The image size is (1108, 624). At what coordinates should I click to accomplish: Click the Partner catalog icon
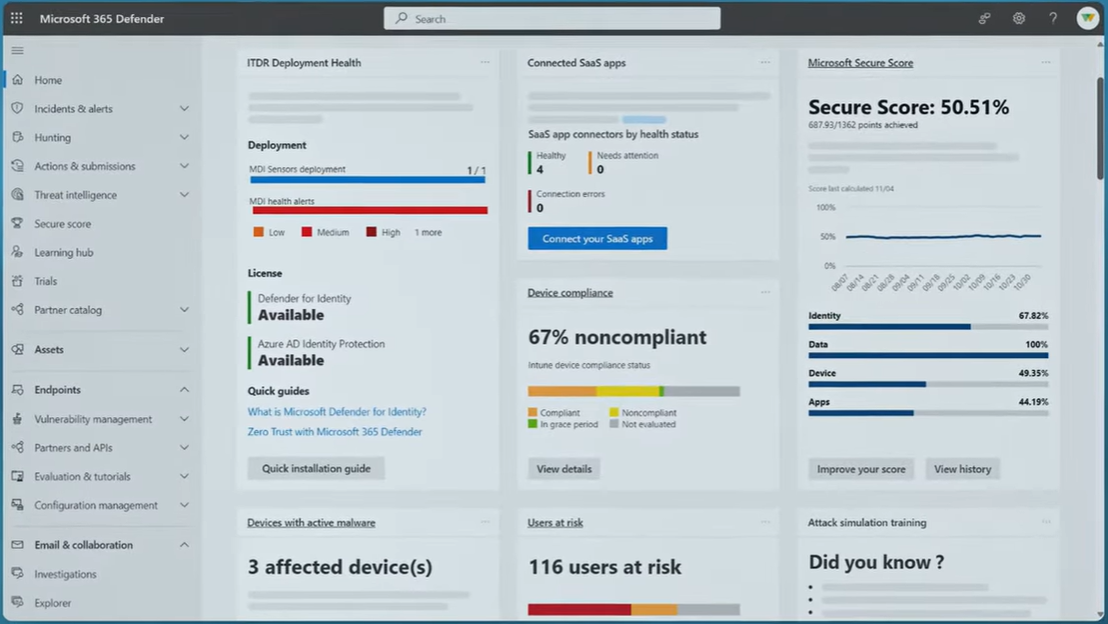coord(18,310)
